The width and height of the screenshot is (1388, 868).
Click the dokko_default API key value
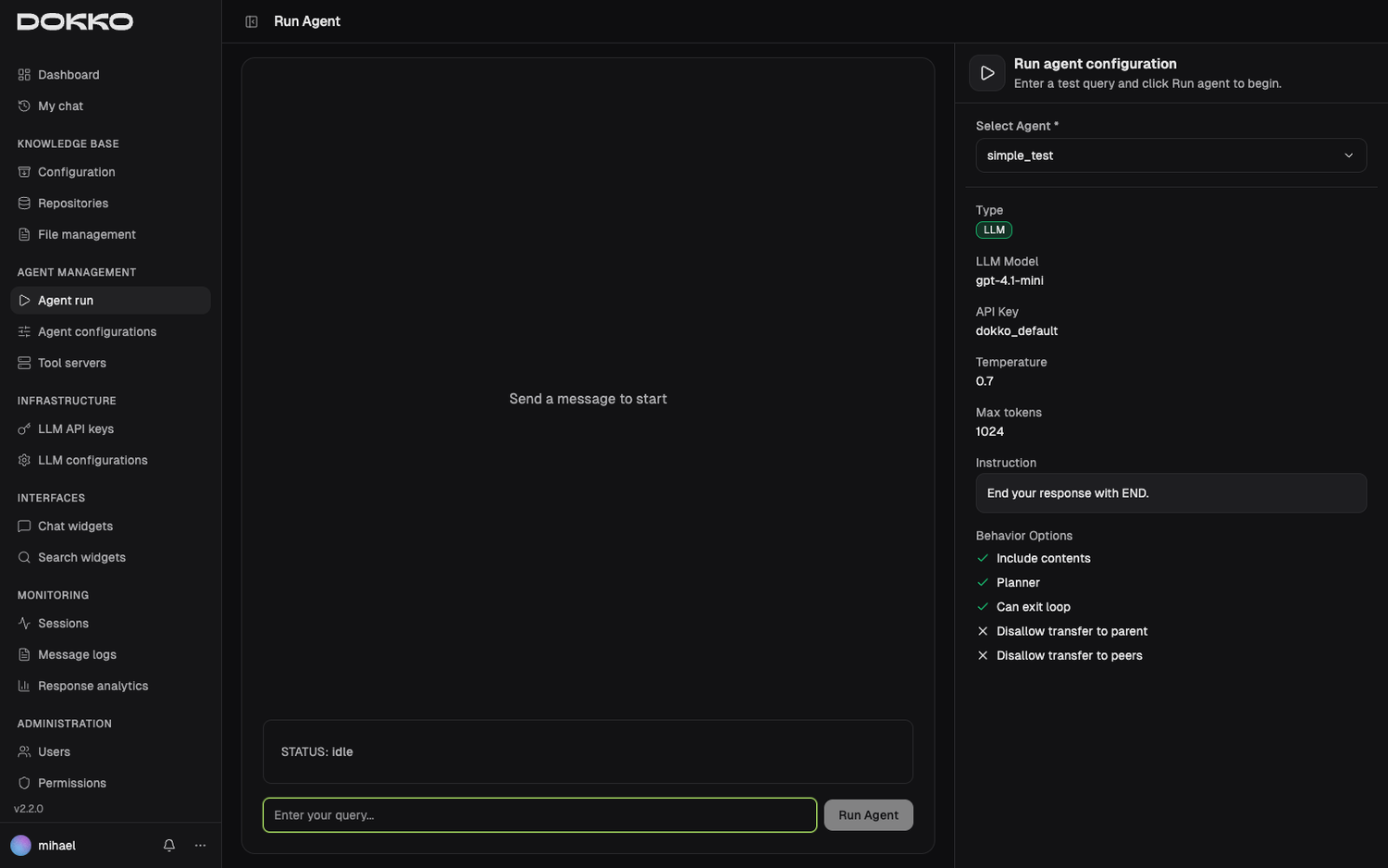click(x=1016, y=331)
